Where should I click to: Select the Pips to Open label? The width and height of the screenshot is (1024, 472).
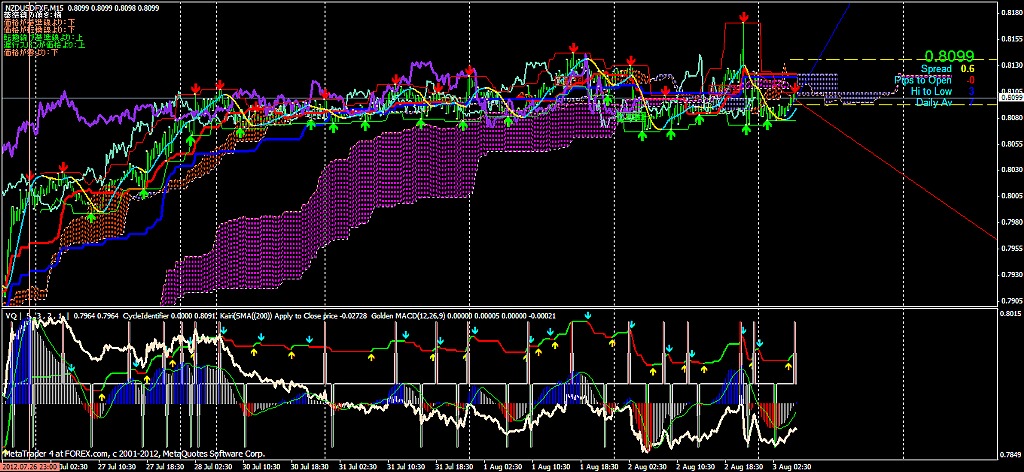923,80
